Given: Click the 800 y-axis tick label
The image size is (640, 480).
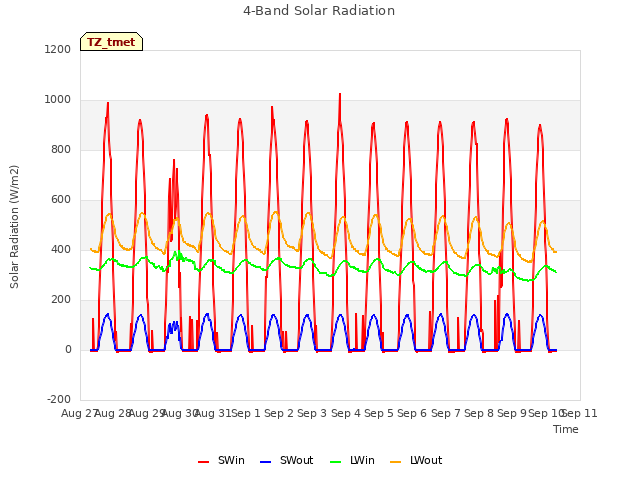Looking at the screenshot, I should 61,149.
